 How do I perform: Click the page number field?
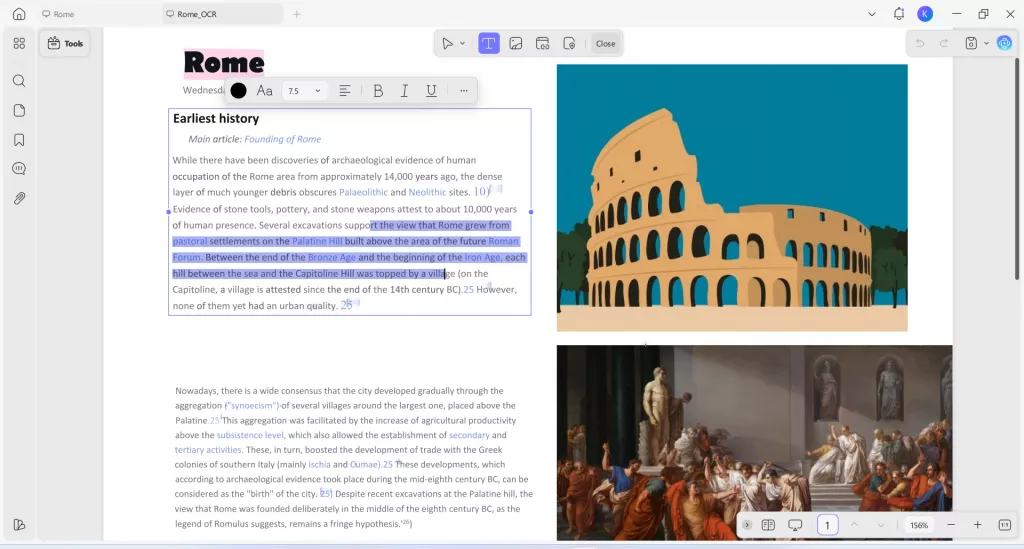[x=827, y=525]
